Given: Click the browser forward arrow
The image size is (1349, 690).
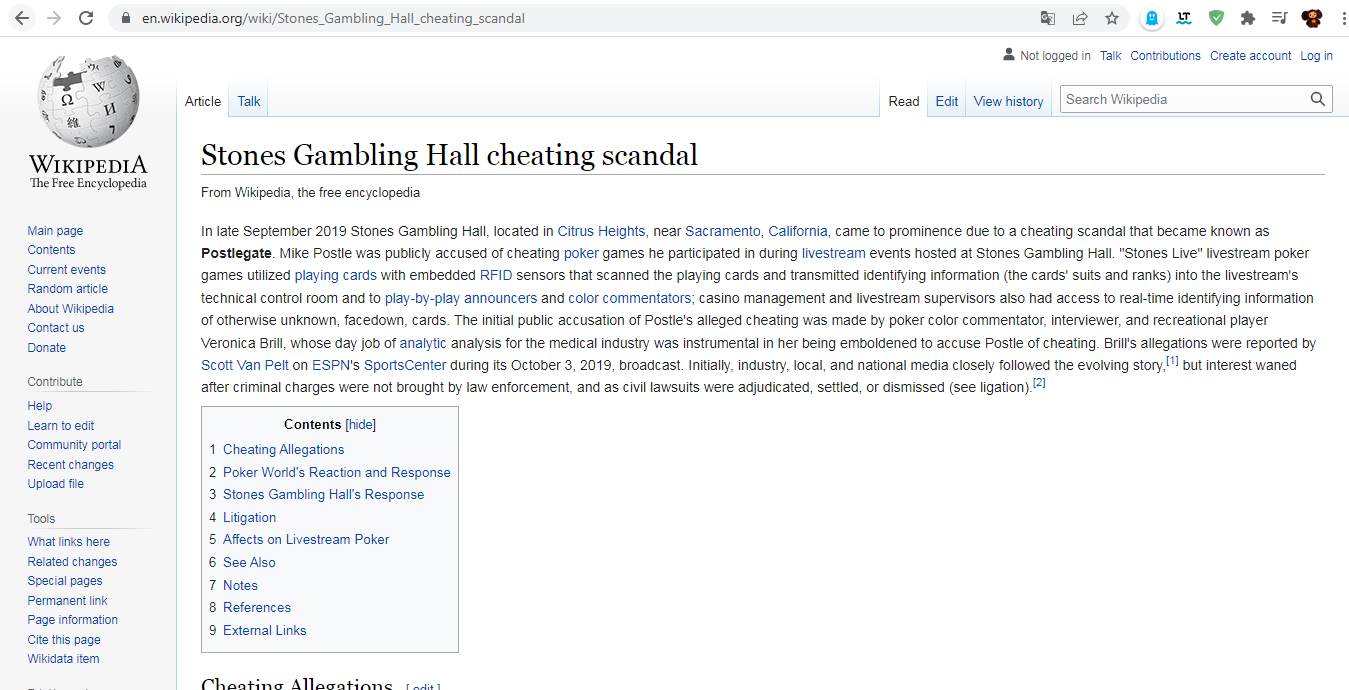Looking at the screenshot, I should pos(54,18).
